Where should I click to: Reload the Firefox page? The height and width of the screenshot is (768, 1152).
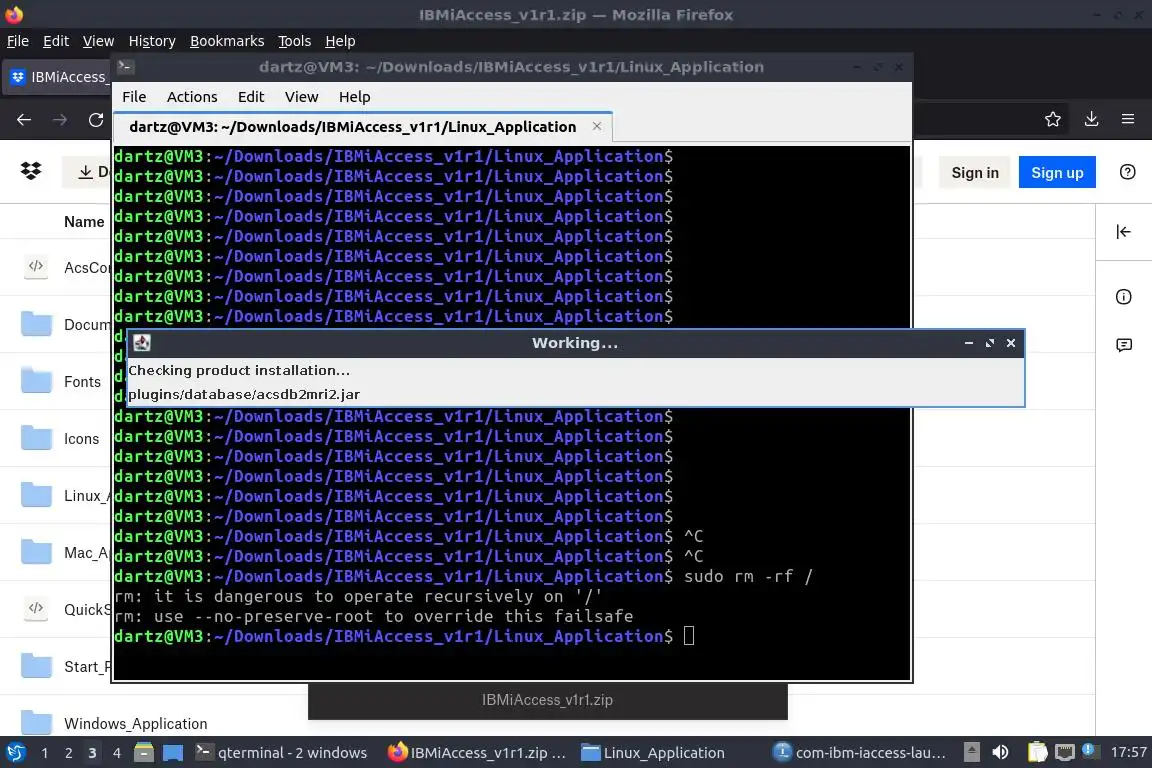[96, 120]
